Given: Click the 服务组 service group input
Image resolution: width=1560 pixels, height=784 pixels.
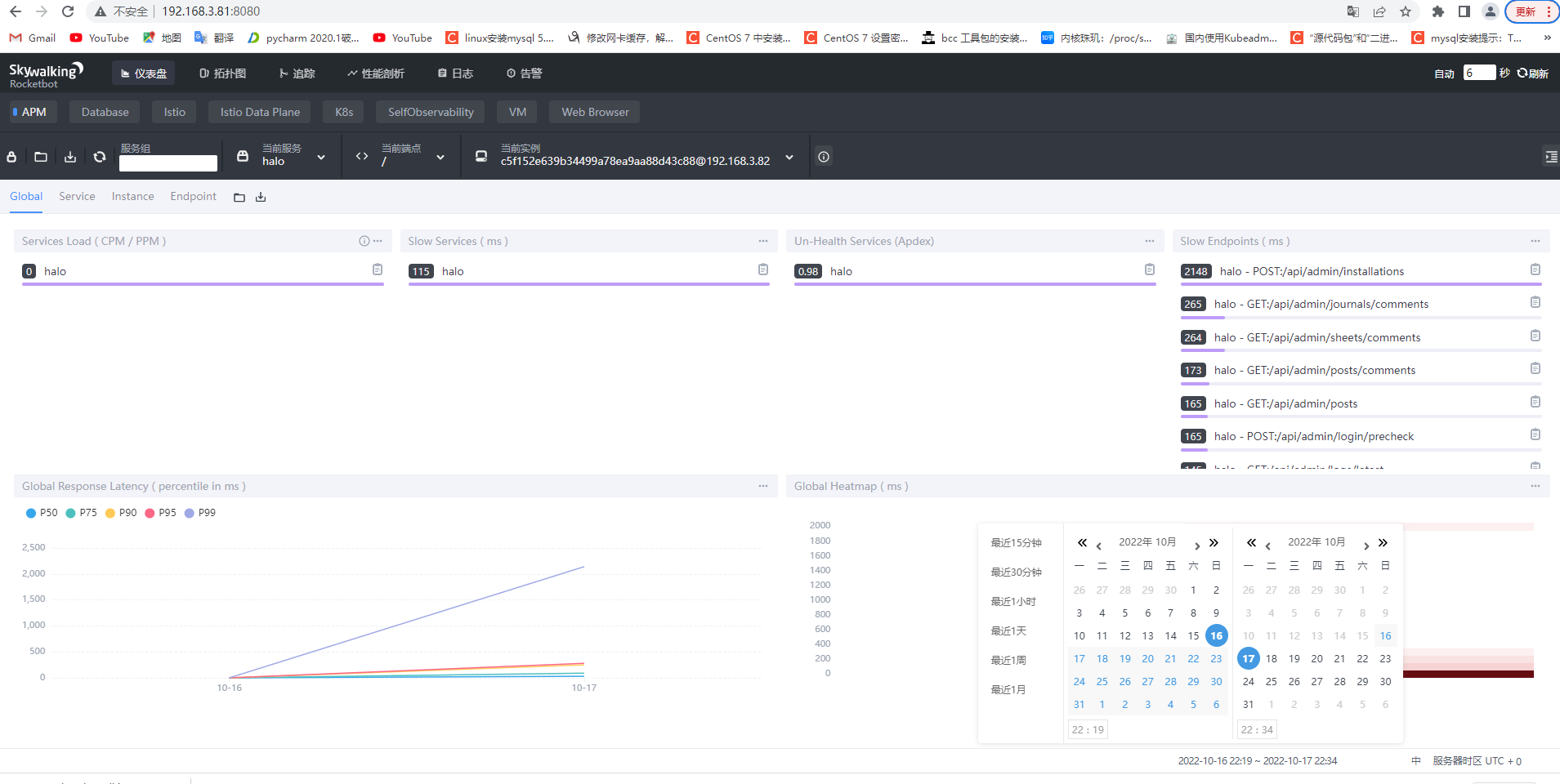Looking at the screenshot, I should pyautogui.click(x=168, y=163).
